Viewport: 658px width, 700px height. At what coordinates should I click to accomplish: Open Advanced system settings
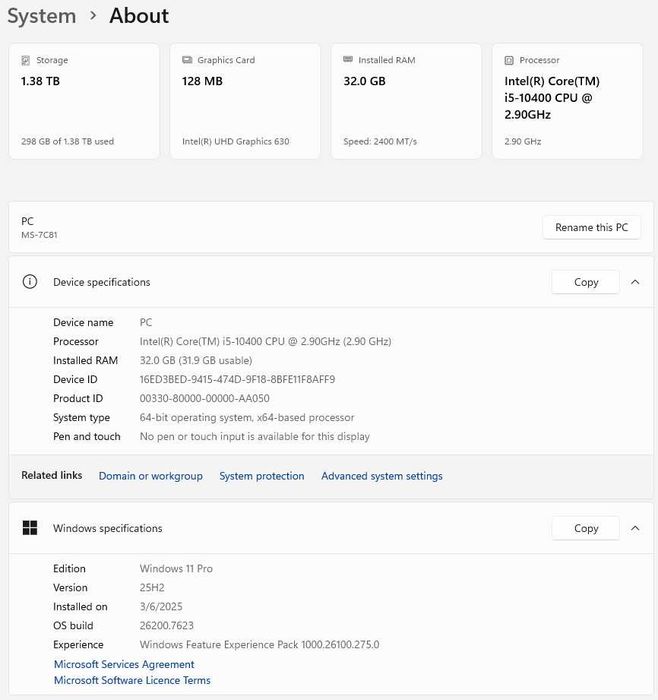[x=382, y=476]
